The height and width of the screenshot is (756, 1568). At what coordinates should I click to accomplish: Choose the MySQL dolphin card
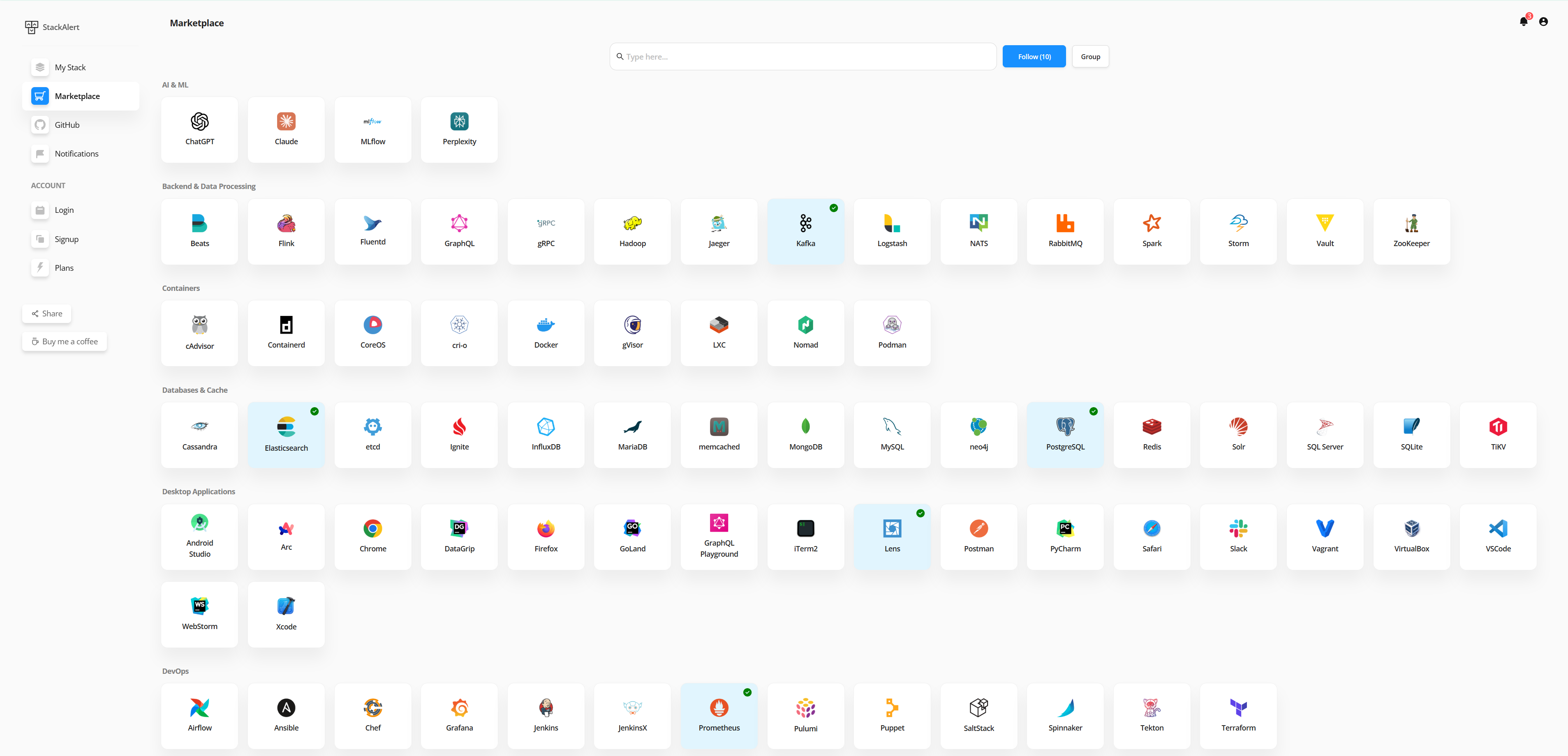[892, 435]
